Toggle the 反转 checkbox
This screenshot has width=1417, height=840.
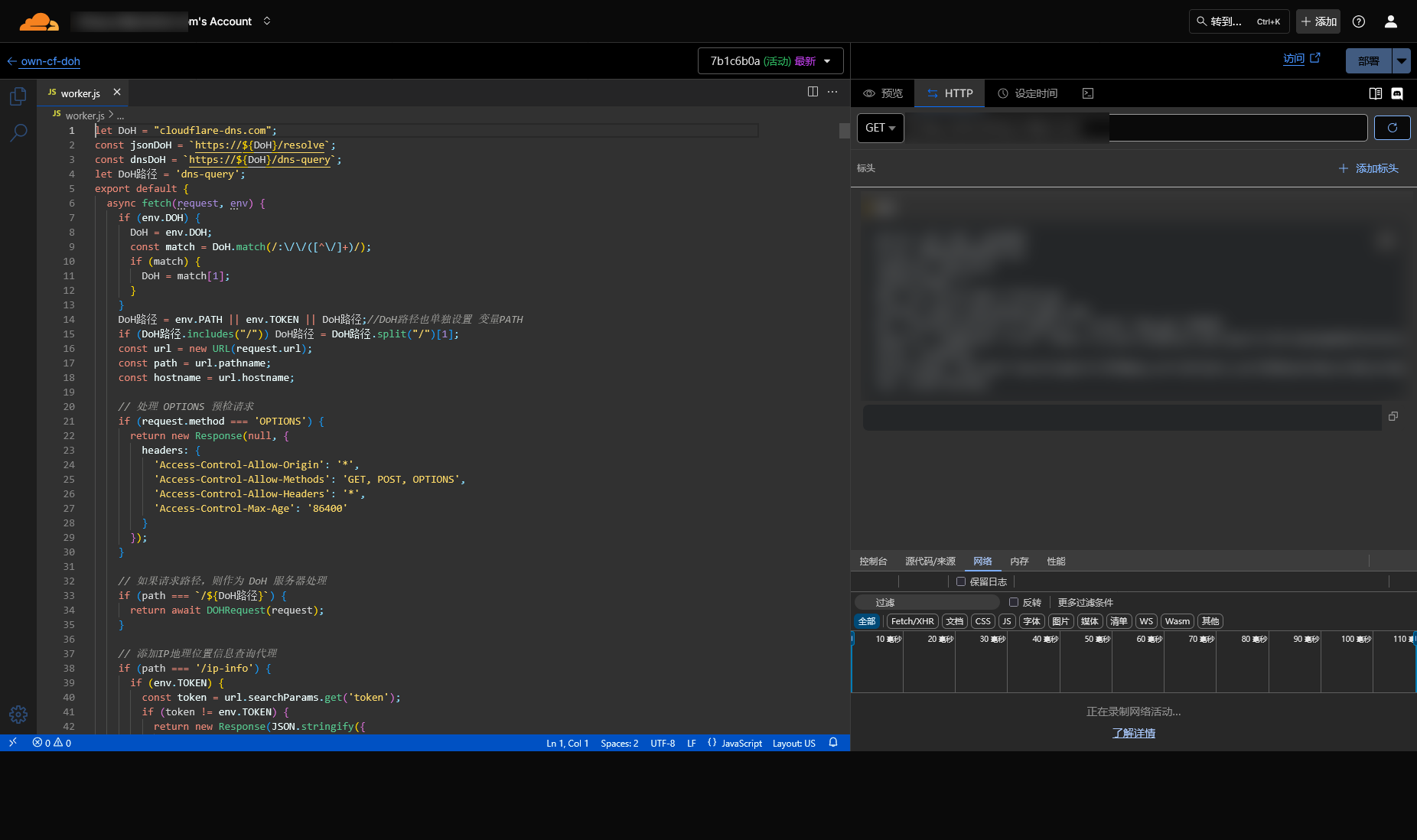point(1014,602)
